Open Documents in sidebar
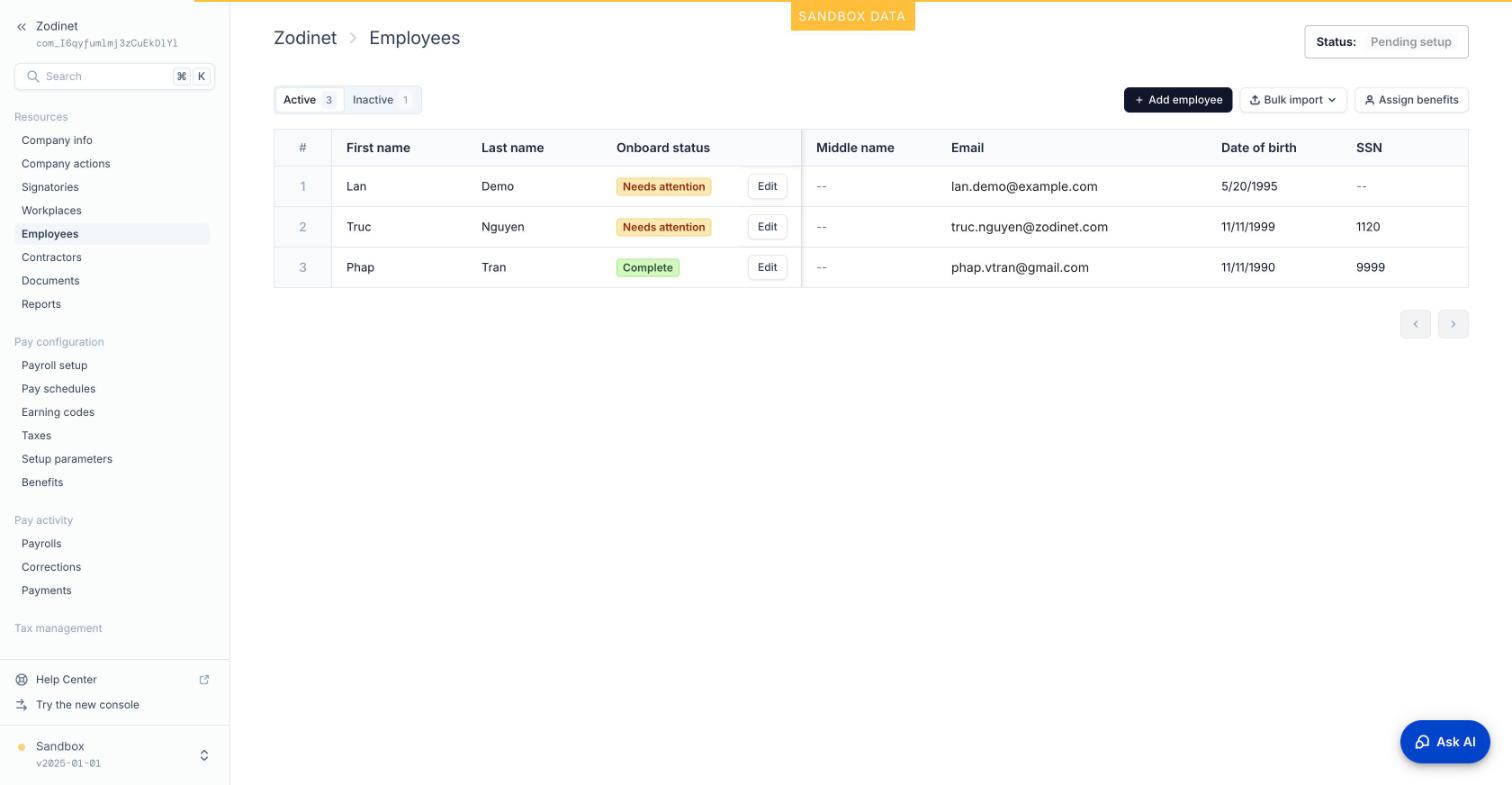Screen dimensions: 1512x785 51,281
